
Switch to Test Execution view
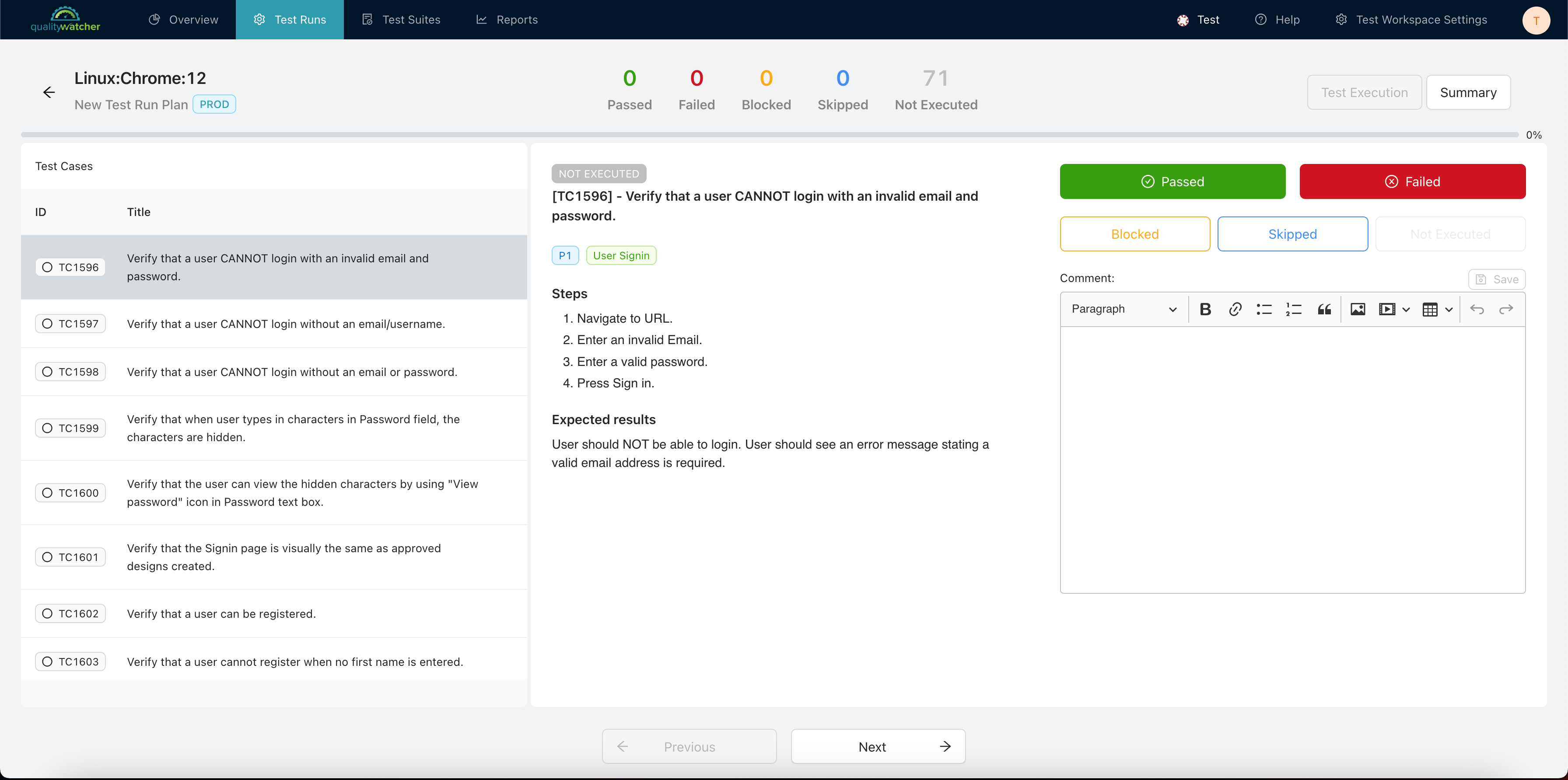pyautogui.click(x=1364, y=93)
